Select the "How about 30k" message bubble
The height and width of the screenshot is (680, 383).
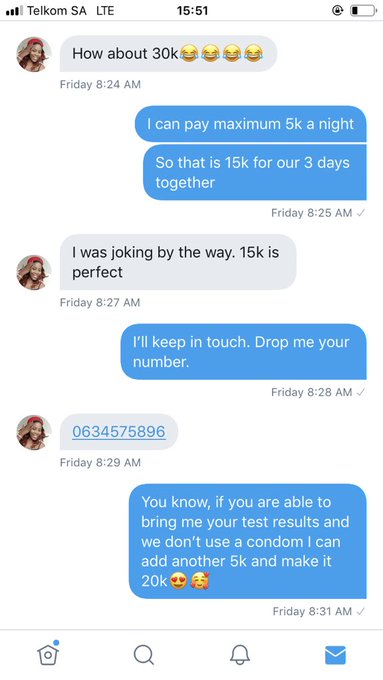(x=168, y=54)
